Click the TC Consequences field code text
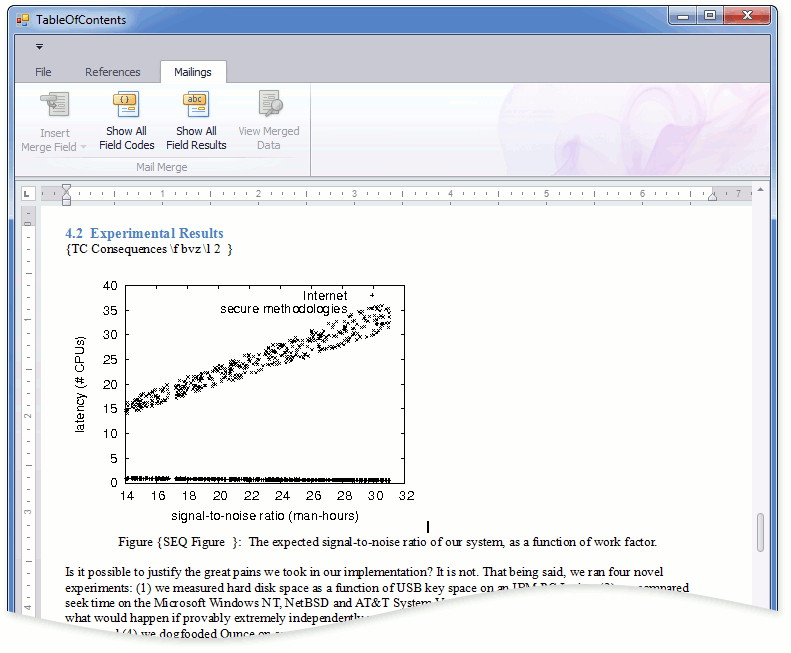 tap(149, 249)
